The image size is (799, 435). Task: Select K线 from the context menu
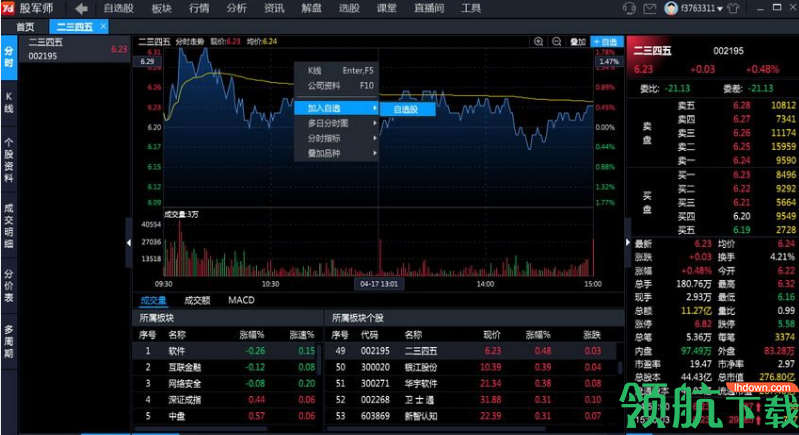[x=336, y=70]
